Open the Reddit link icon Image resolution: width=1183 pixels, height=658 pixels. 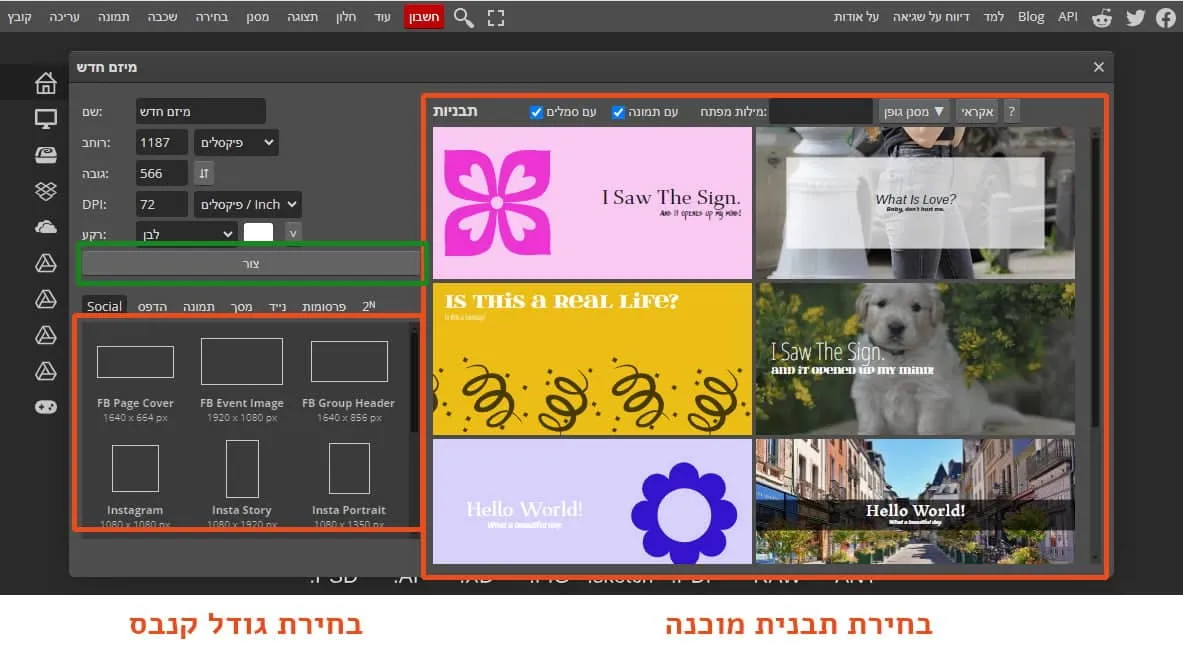1102,17
